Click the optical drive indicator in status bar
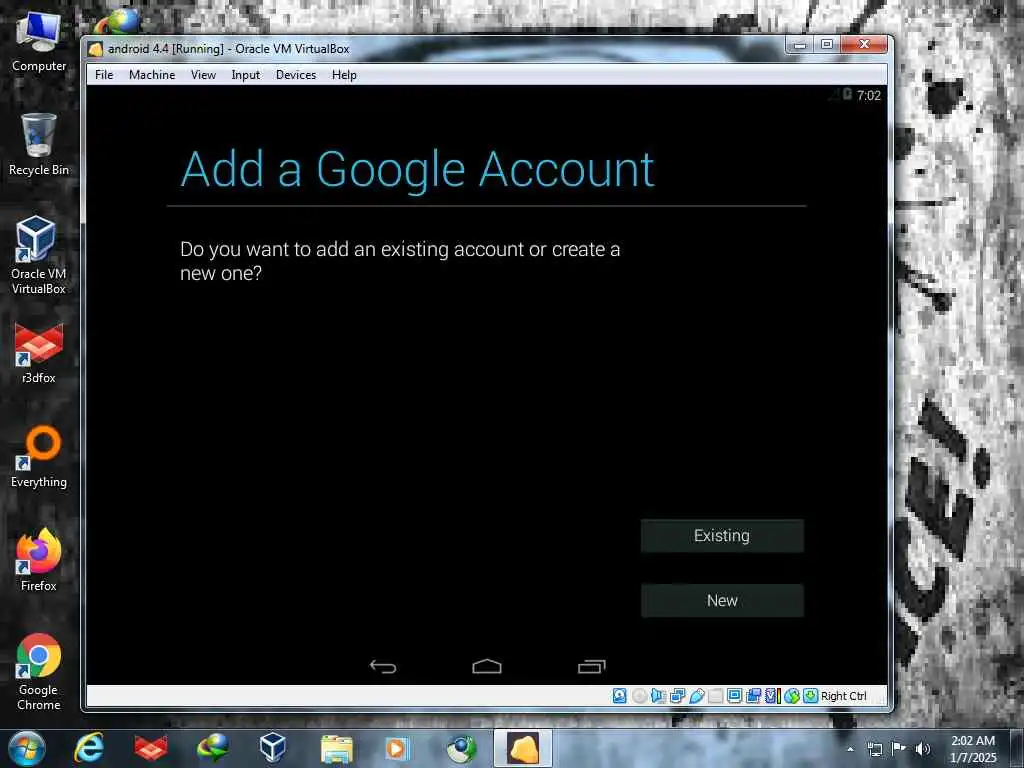Viewport: 1024px width, 768px height. pyautogui.click(x=639, y=696)
